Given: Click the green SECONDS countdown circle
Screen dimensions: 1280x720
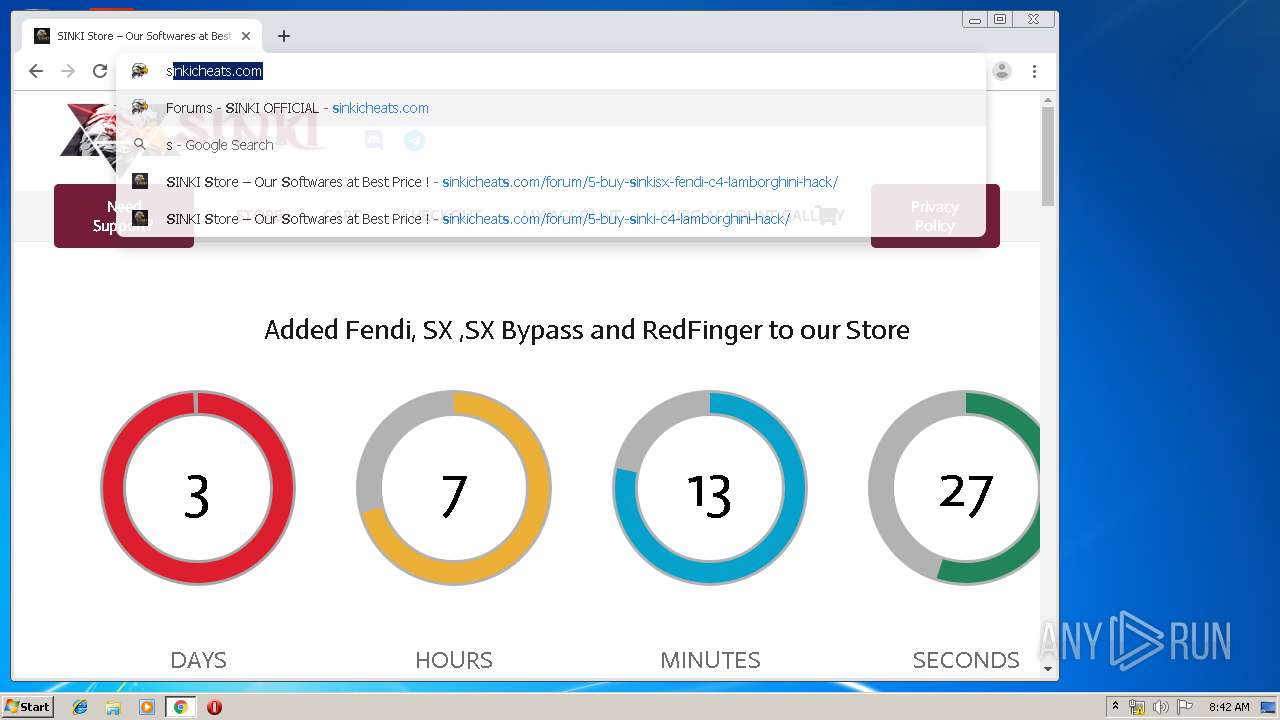Looking at the screenshot, I should click(x=954, y=488).
